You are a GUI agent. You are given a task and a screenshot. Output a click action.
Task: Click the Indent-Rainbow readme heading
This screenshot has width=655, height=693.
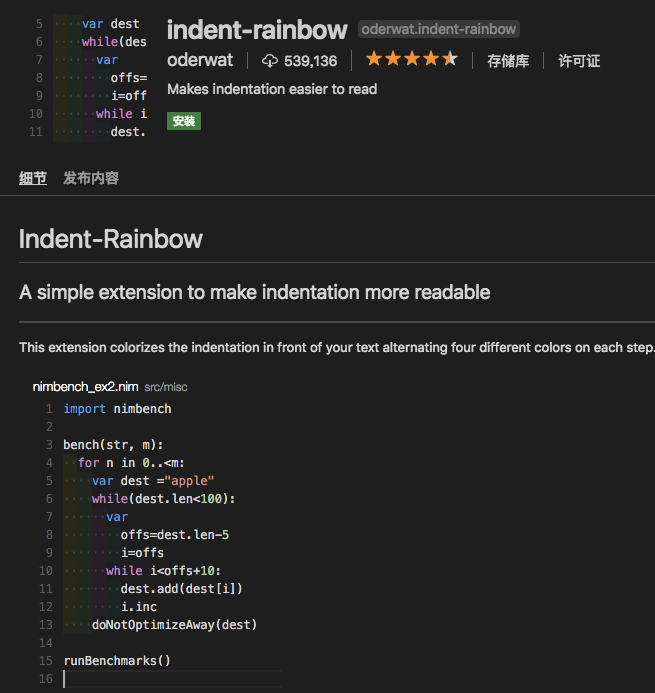click(111, 239)
